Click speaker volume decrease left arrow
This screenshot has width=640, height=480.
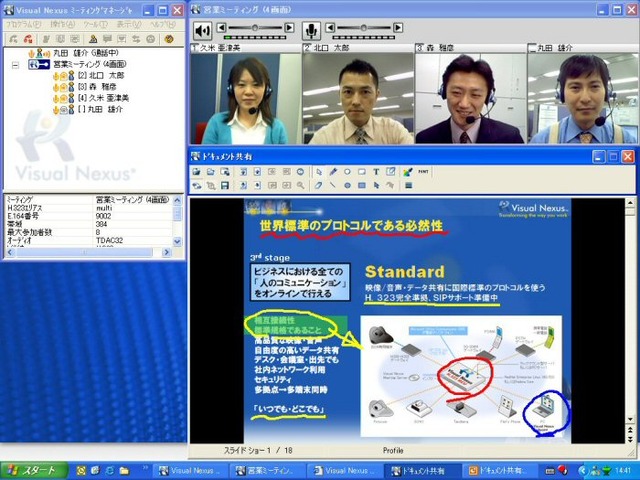coord(221,28)
